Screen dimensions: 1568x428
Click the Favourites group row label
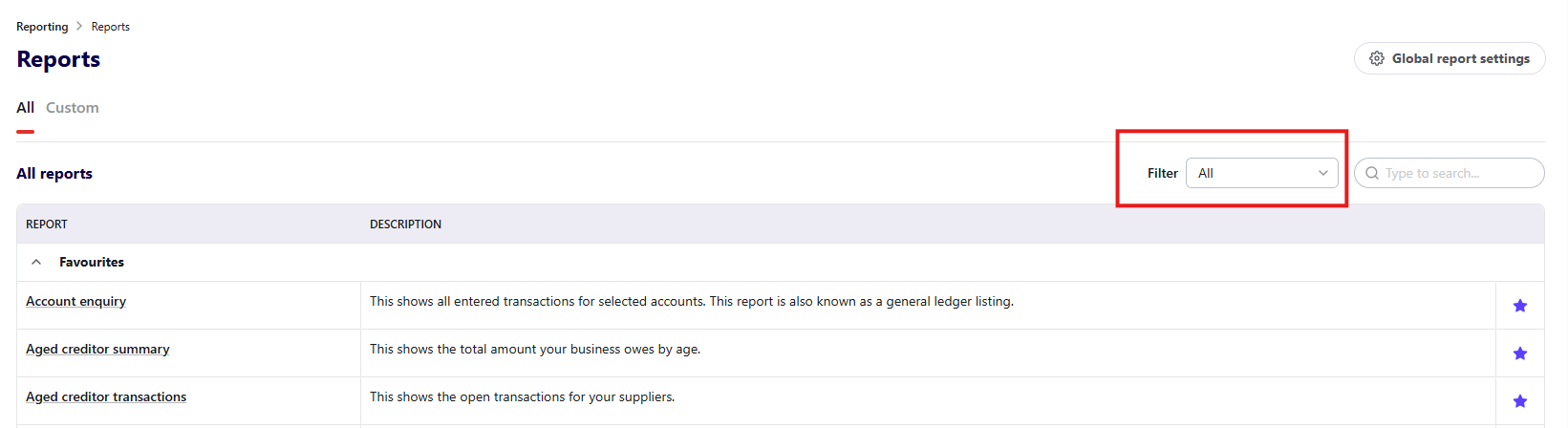coord(92,262)
